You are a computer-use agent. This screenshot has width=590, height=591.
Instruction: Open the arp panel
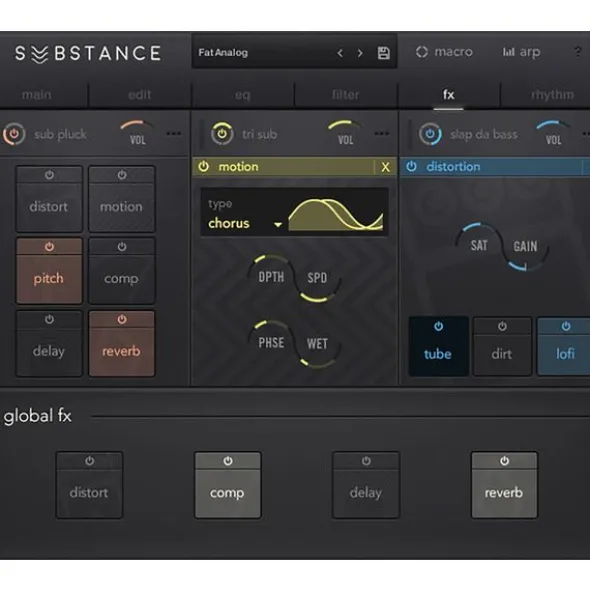[521, 52]
